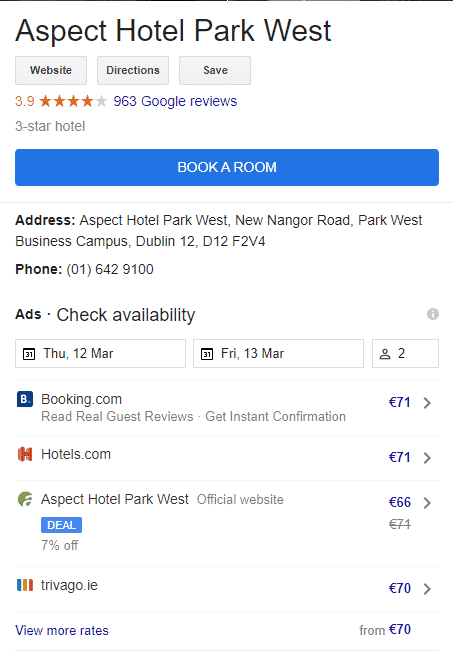The image size is (453, 658).
Task: Click the check-in calendar icon
Action: coord(29,354)
